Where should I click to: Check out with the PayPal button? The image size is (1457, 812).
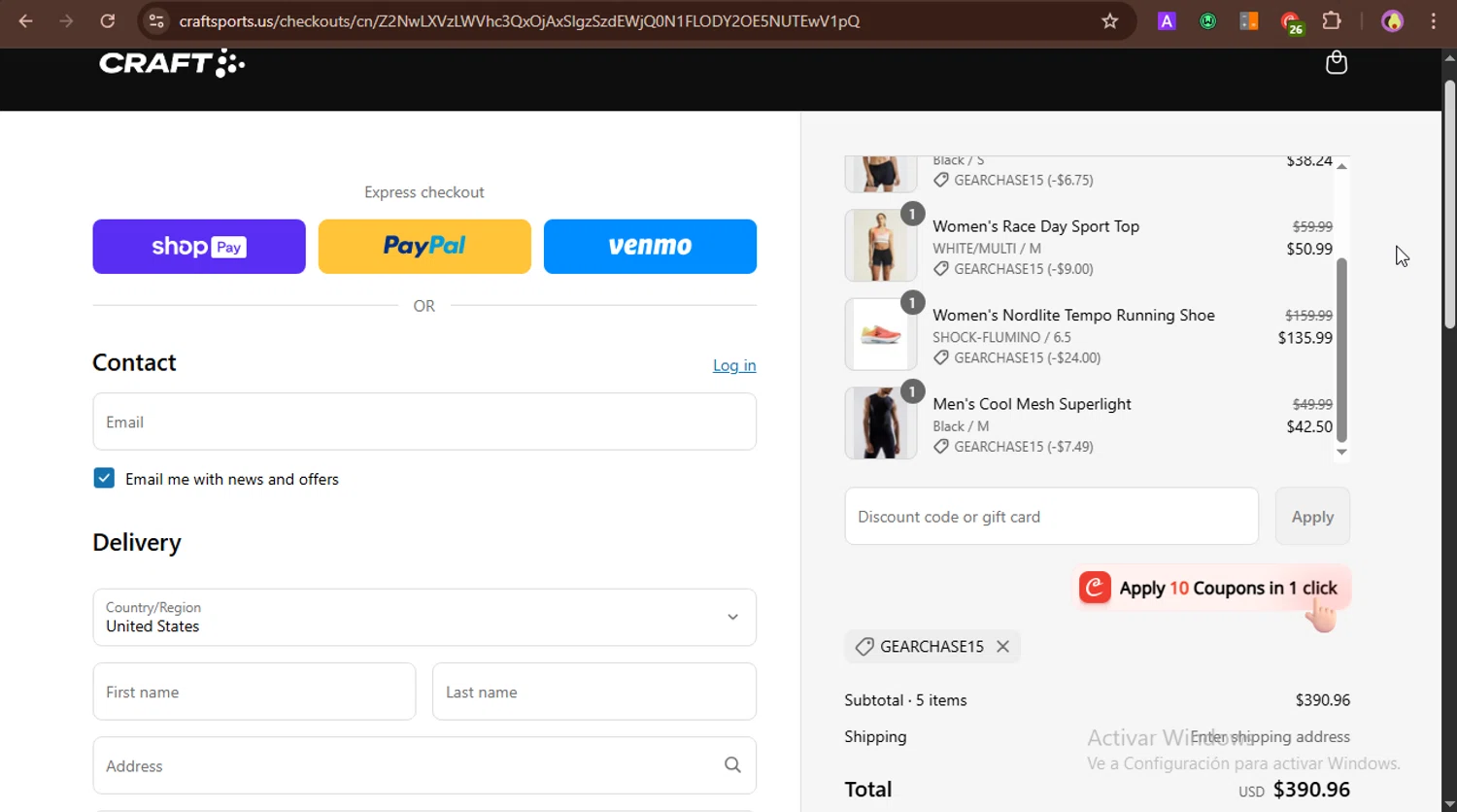(x=424, y=247)
